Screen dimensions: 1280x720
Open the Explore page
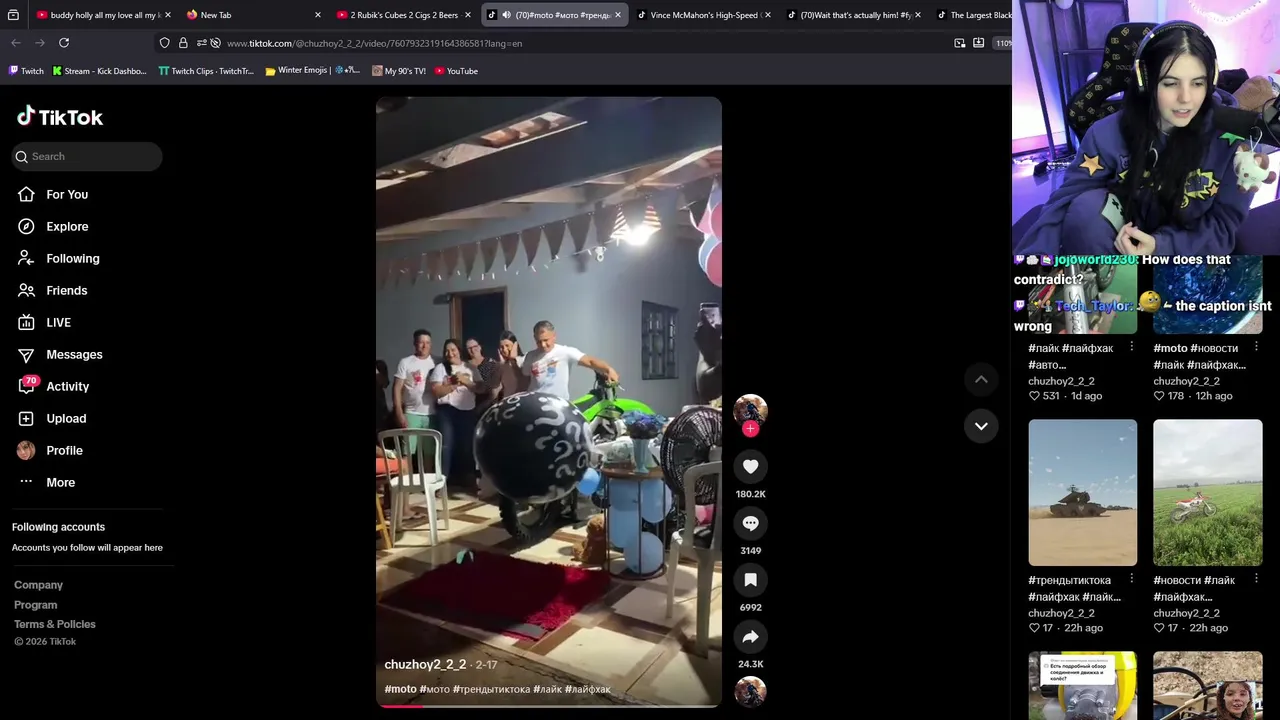click(67, 226)
